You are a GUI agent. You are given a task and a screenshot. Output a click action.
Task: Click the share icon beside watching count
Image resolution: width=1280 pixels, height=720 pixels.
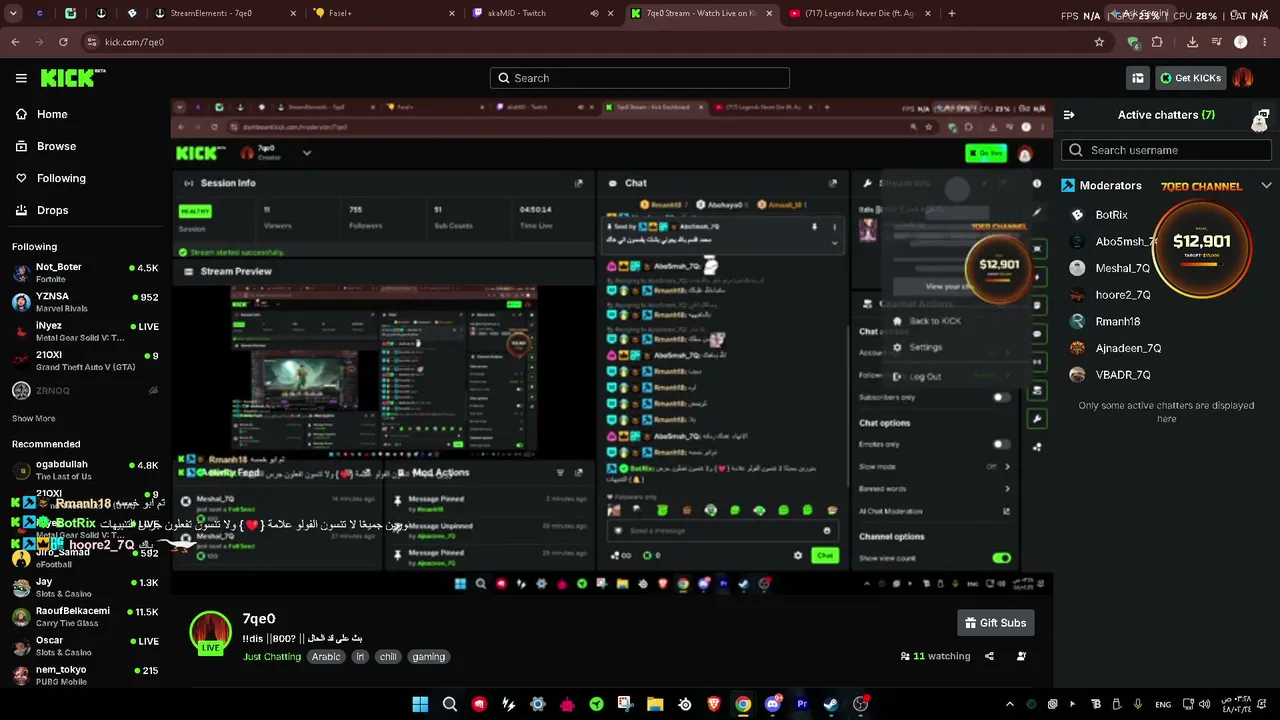(x=989, y=656)
